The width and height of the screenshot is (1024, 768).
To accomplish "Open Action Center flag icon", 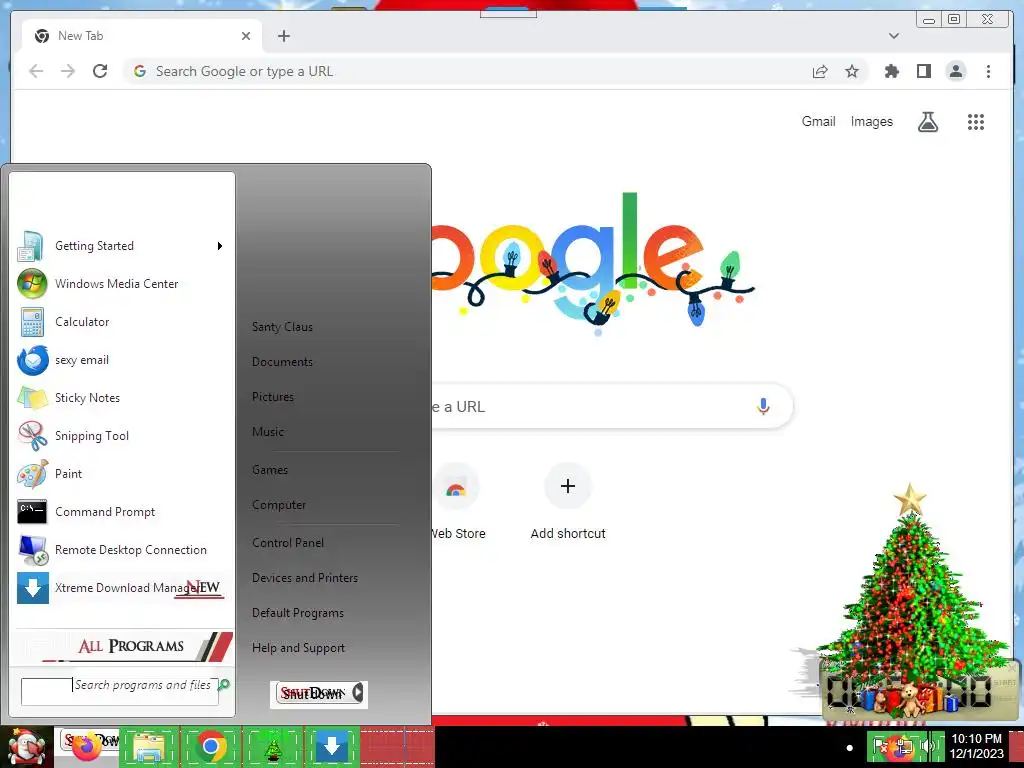I will coord(880,746).
